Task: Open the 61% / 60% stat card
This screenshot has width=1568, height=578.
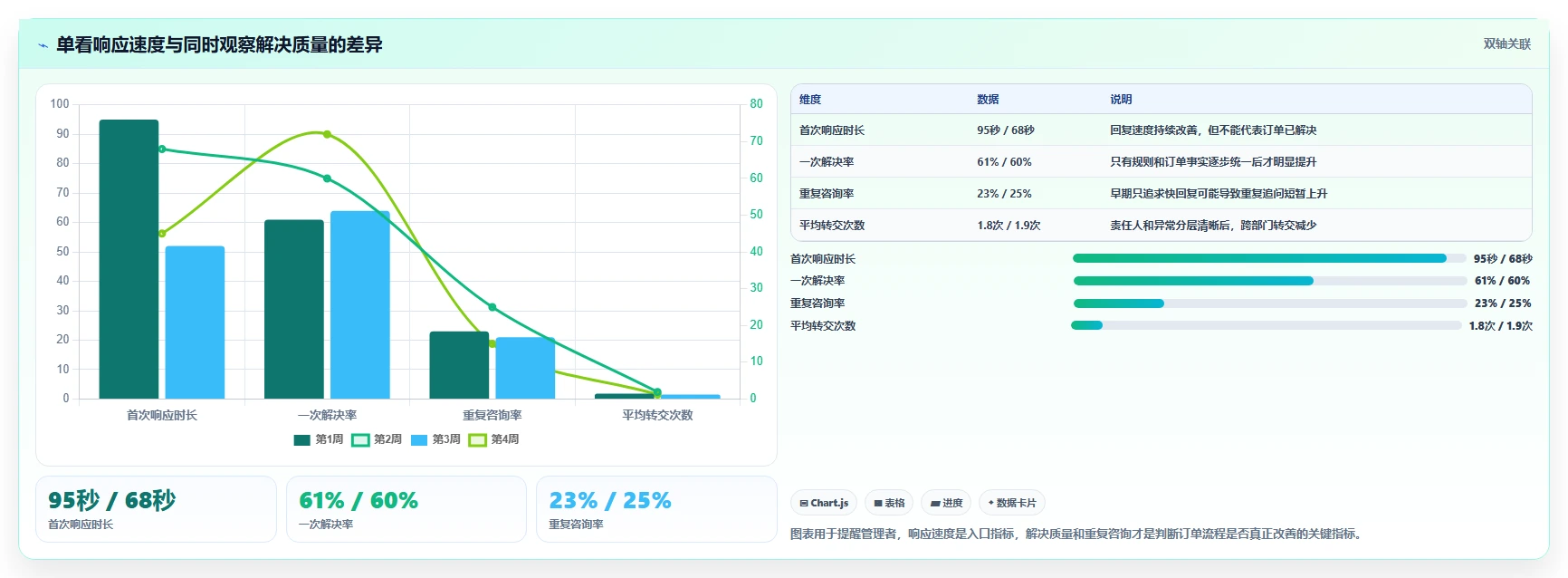Action: point(406,509)
